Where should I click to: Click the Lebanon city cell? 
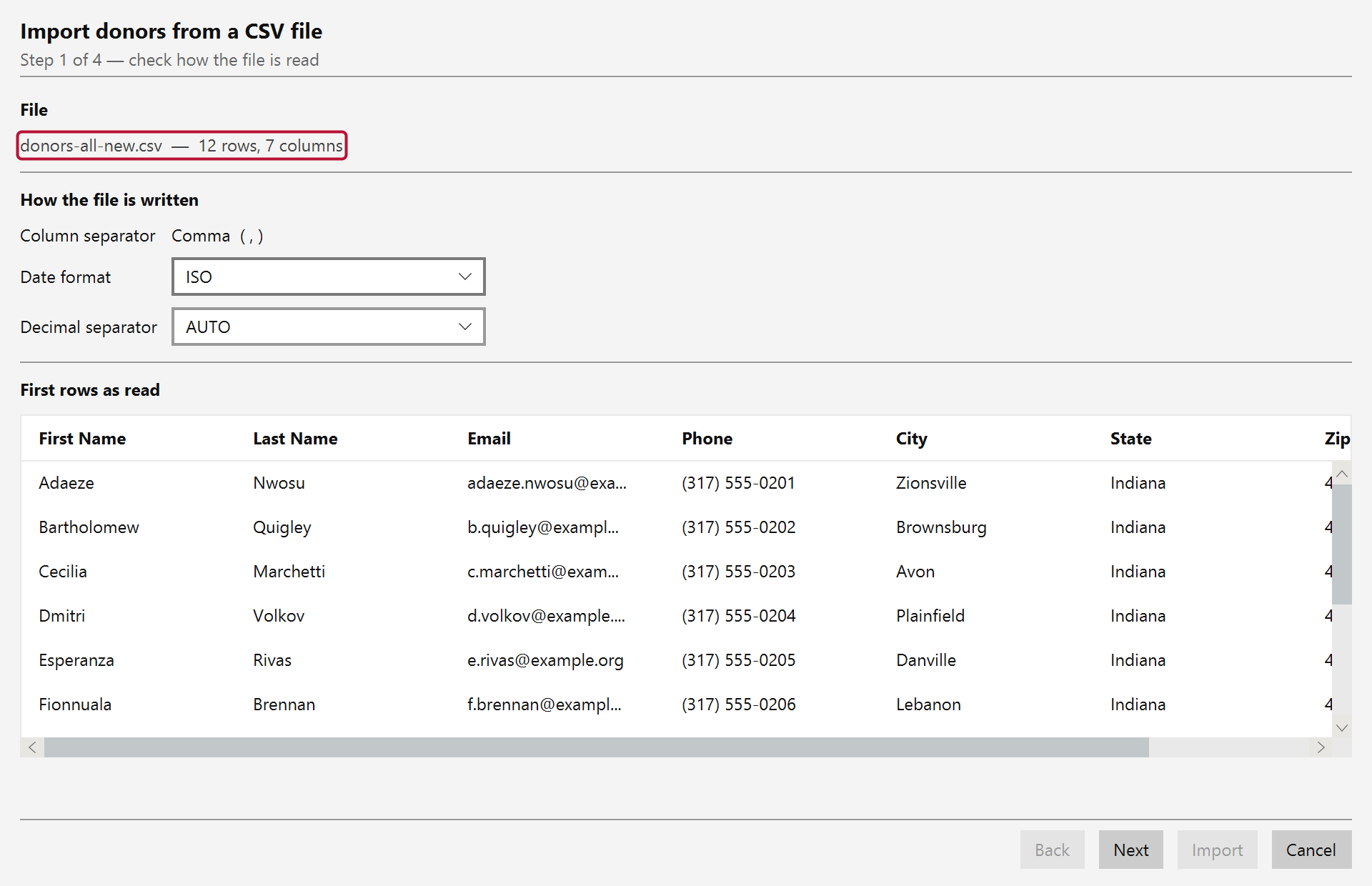click(928, 705)
